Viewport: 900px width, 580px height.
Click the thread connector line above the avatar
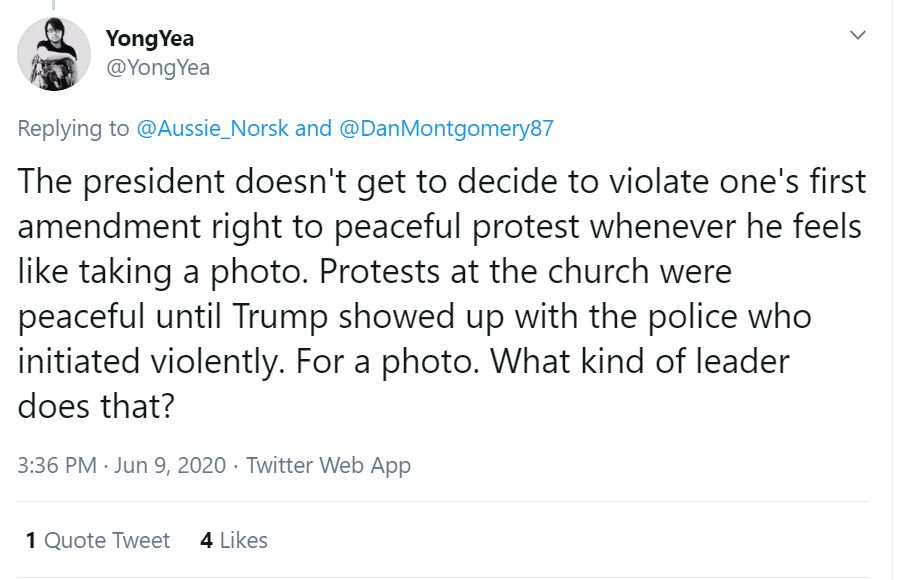(x=53, y=6)
